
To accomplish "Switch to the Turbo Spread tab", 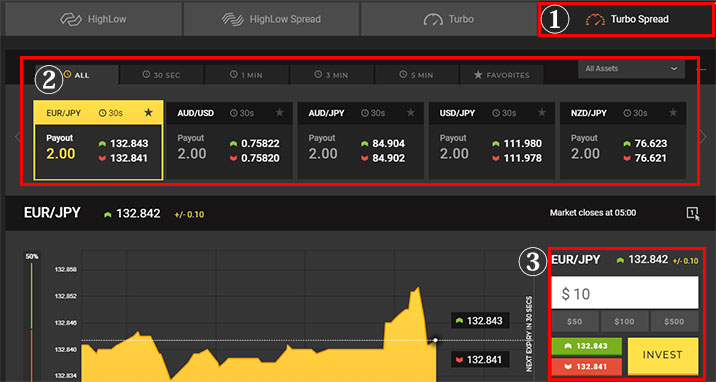I will coord(627,19).
